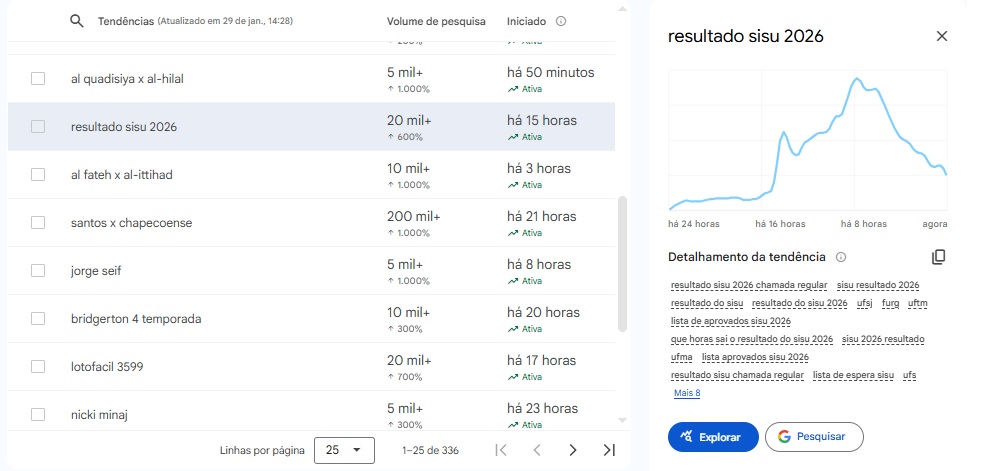Open the lista de espera sisu query link
The height and width of the screenshot is (471, 1000).
[853, 375]
